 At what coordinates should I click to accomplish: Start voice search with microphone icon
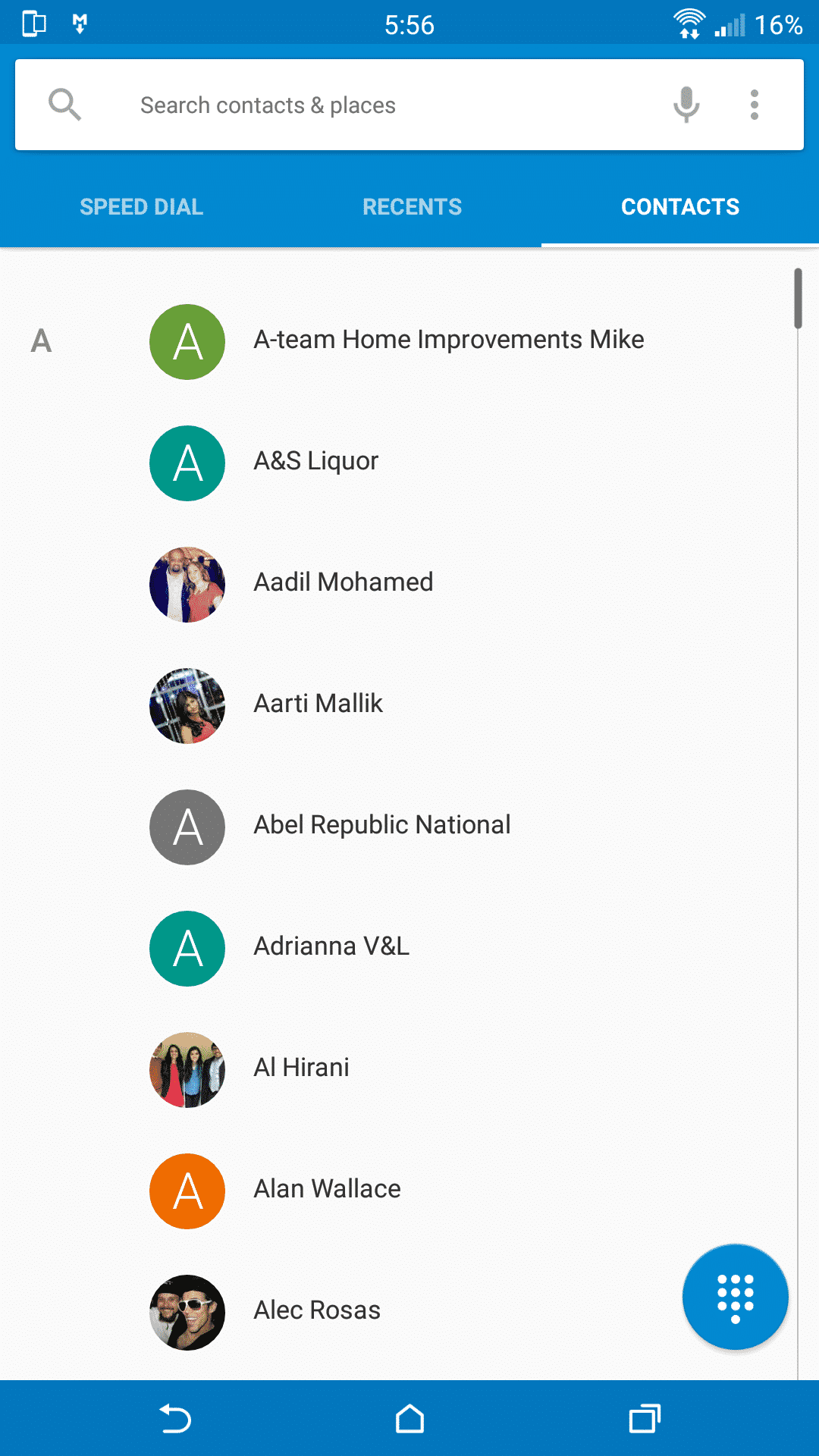[686, 105]
